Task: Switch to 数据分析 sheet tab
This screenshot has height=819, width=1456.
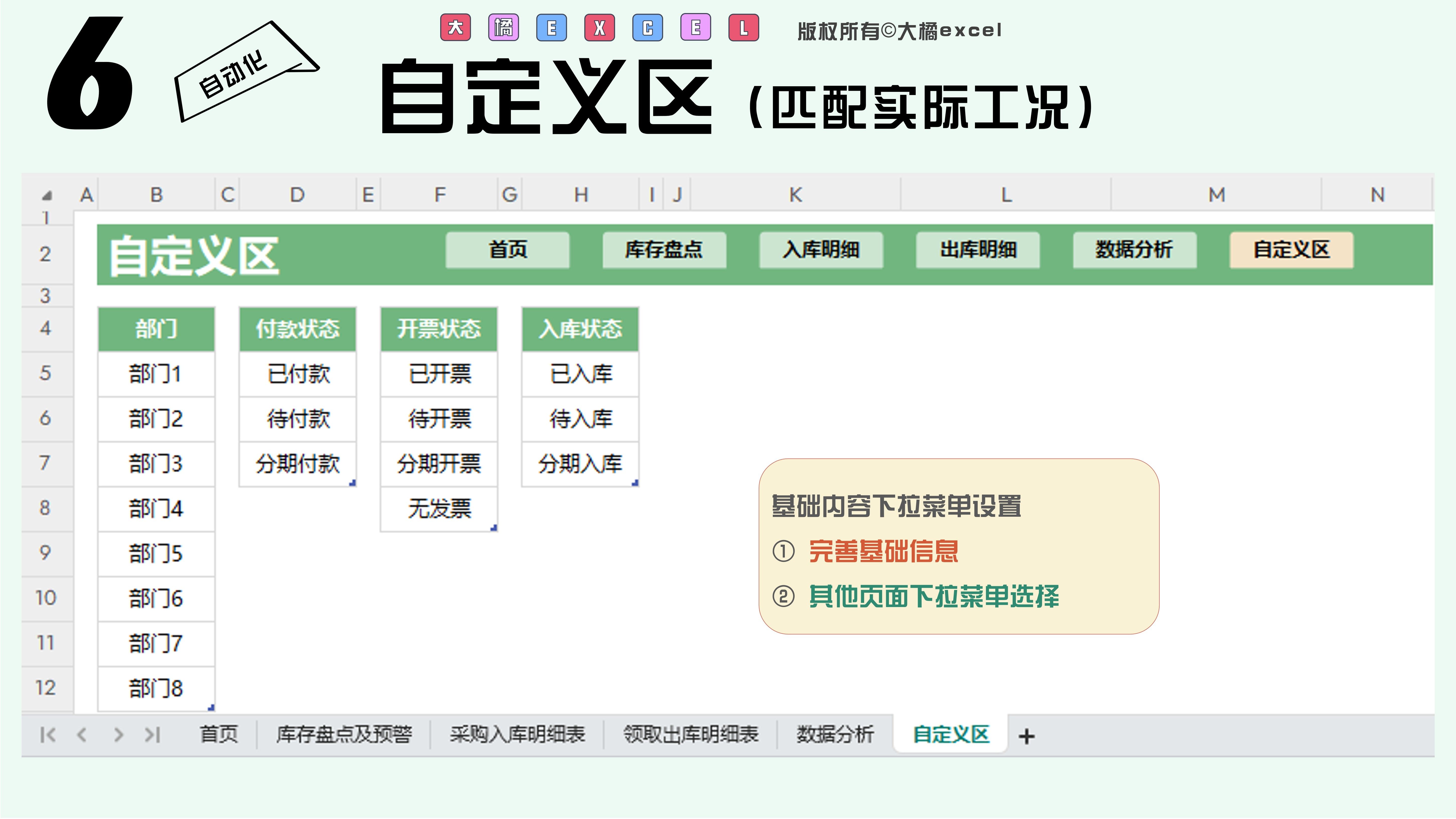Action: [835, 734]
